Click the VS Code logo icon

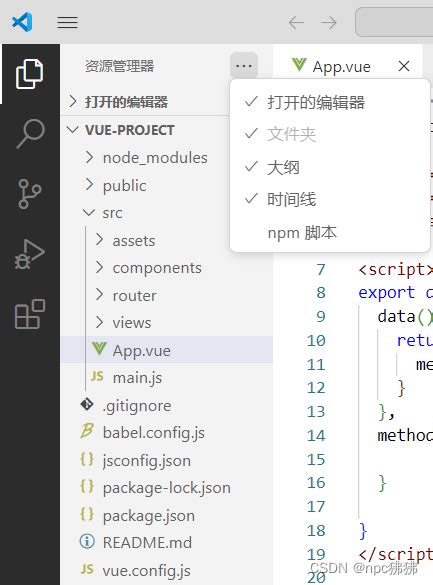click(22, 22)
